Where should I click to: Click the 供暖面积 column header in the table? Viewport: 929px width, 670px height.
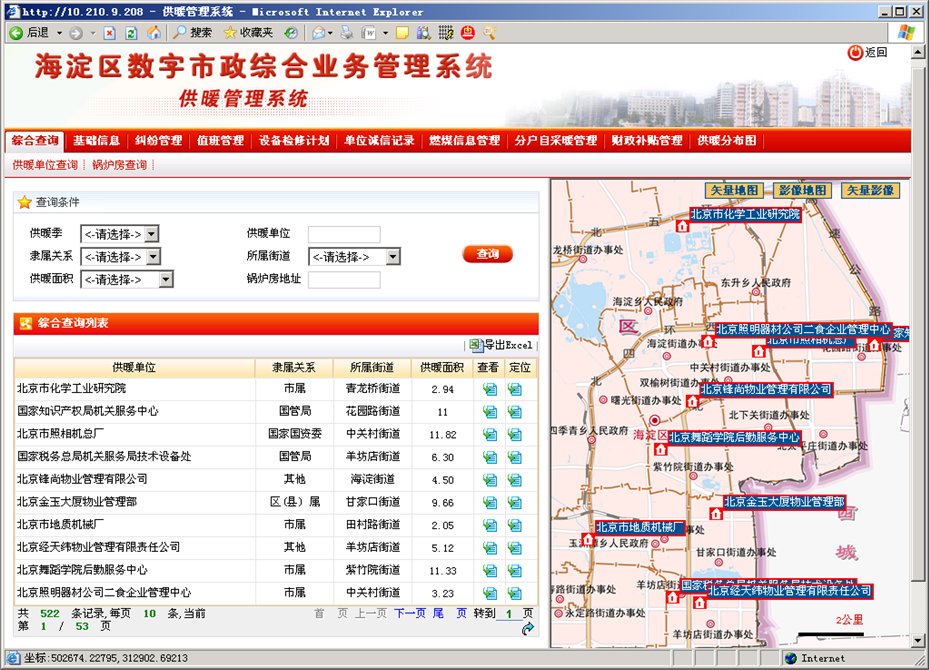pos(442,368)
